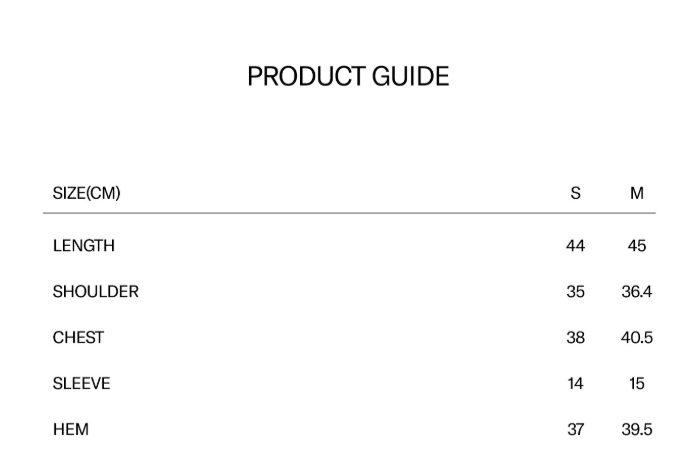The height and width of the screenshot is (470, 696).
Task: Select the LENGTH row label
Action: point(84,246)
